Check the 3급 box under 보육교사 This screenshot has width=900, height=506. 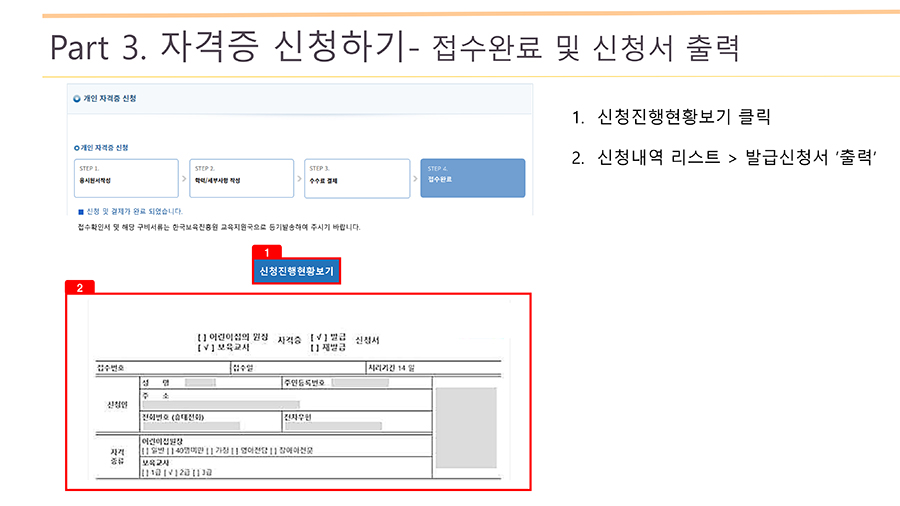click(196, 473)
